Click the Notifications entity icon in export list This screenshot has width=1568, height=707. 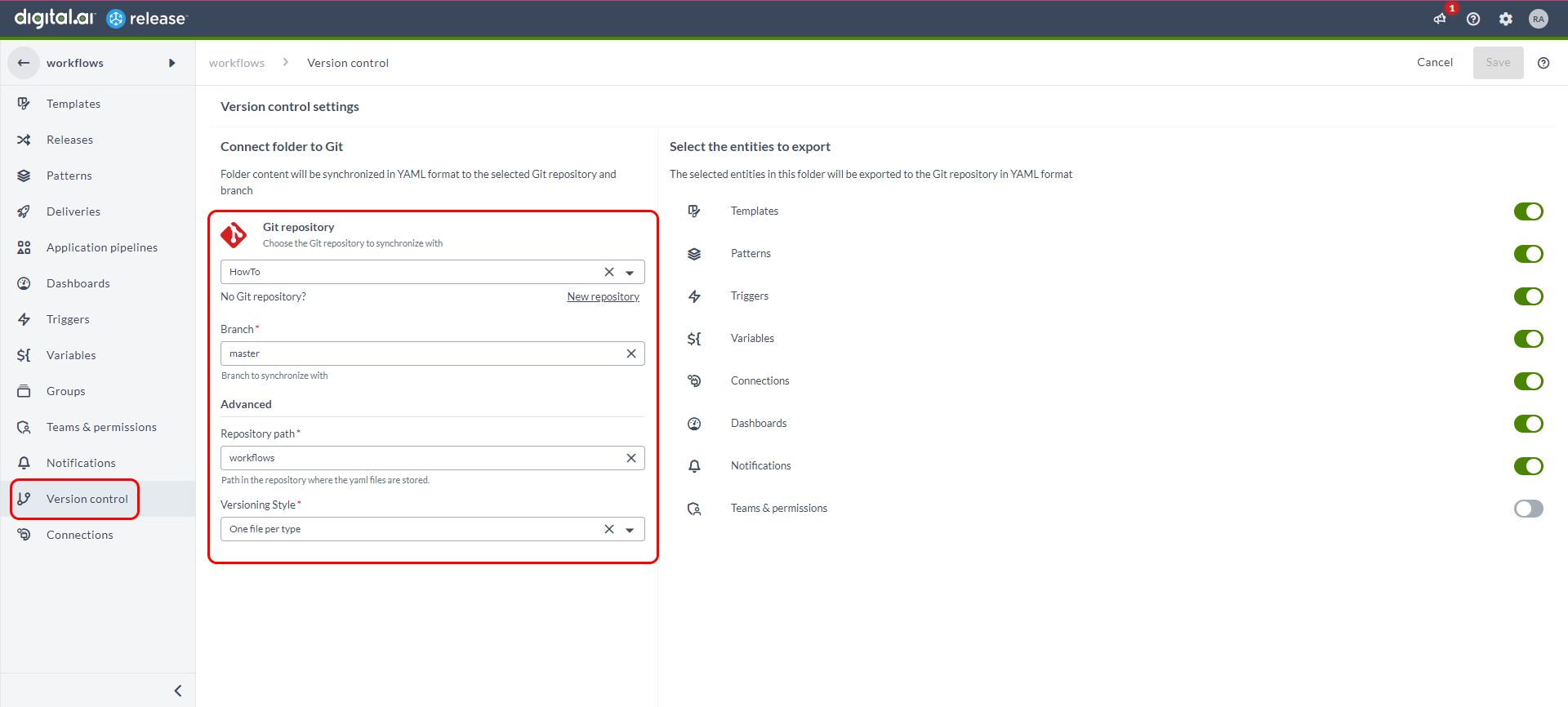pyautogui.click(x=694, y=466)
